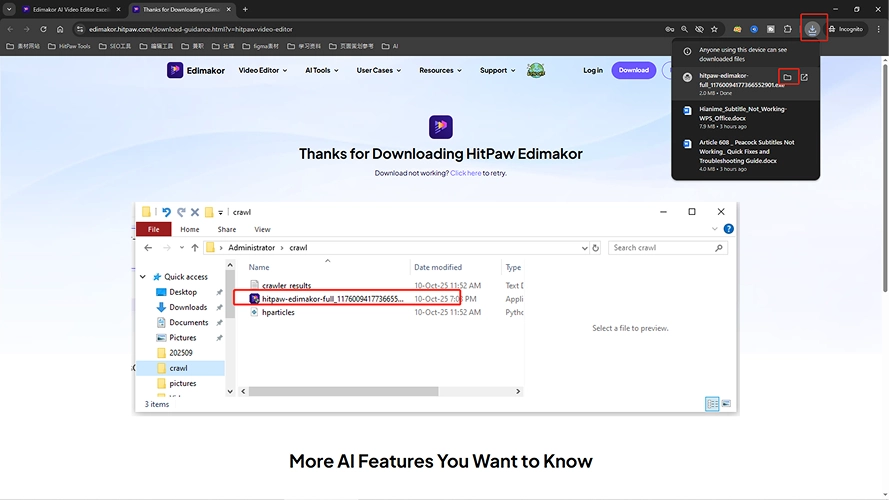Expand the Video Editor menu
Viewport: 889px width, 500px height.
coord(263,70)
